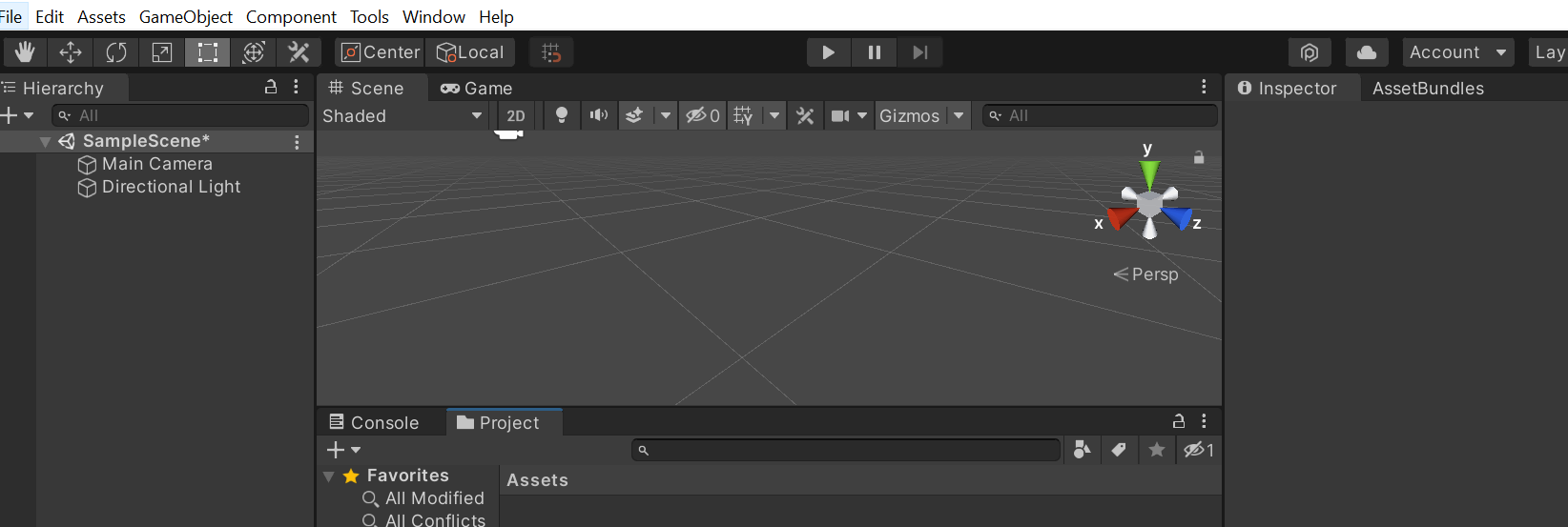
Task: Open the Shaded draw mode dropdown
Action: pos(402,115)
